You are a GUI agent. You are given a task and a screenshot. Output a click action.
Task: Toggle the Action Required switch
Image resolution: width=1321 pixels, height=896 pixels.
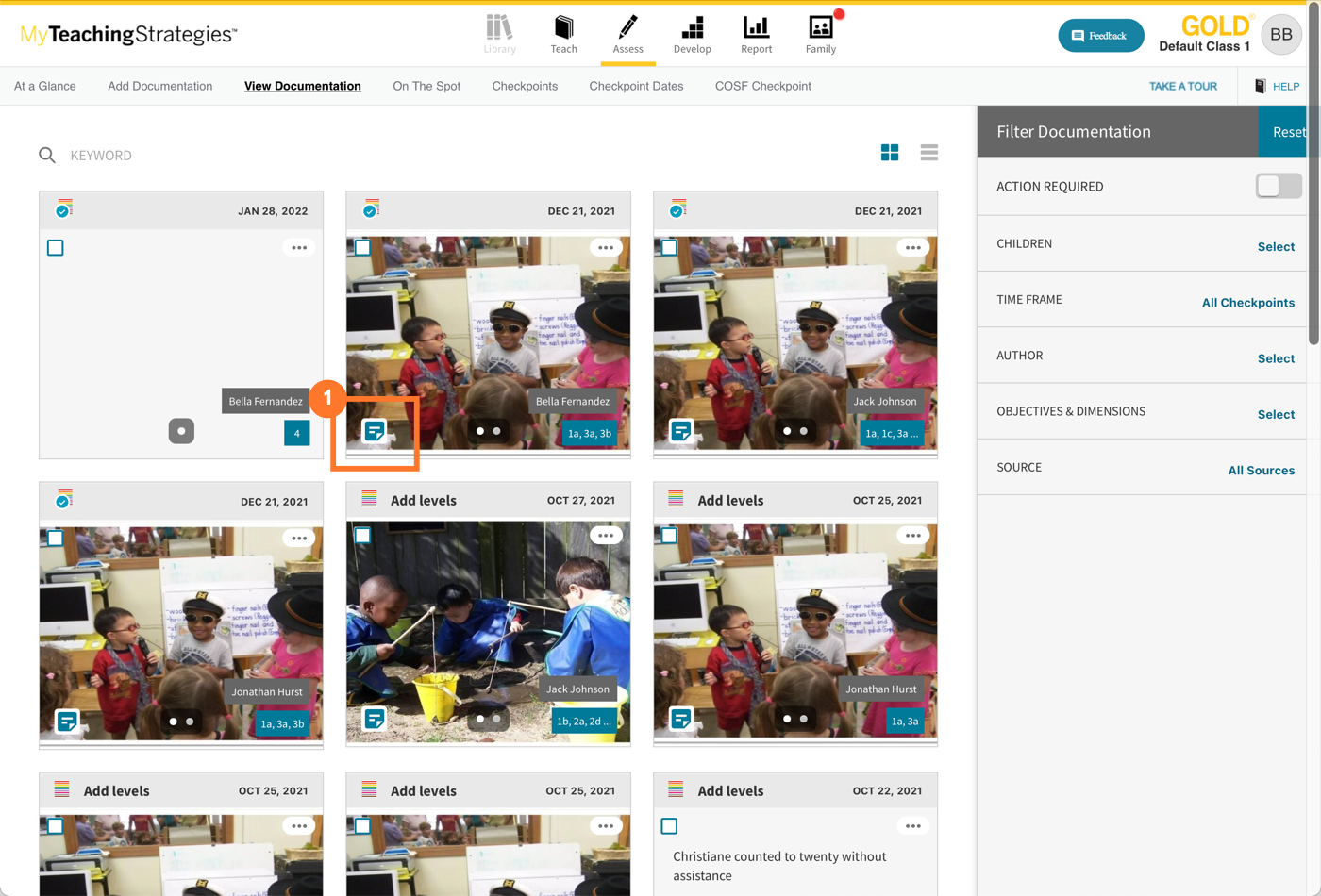coord(1278,186)
